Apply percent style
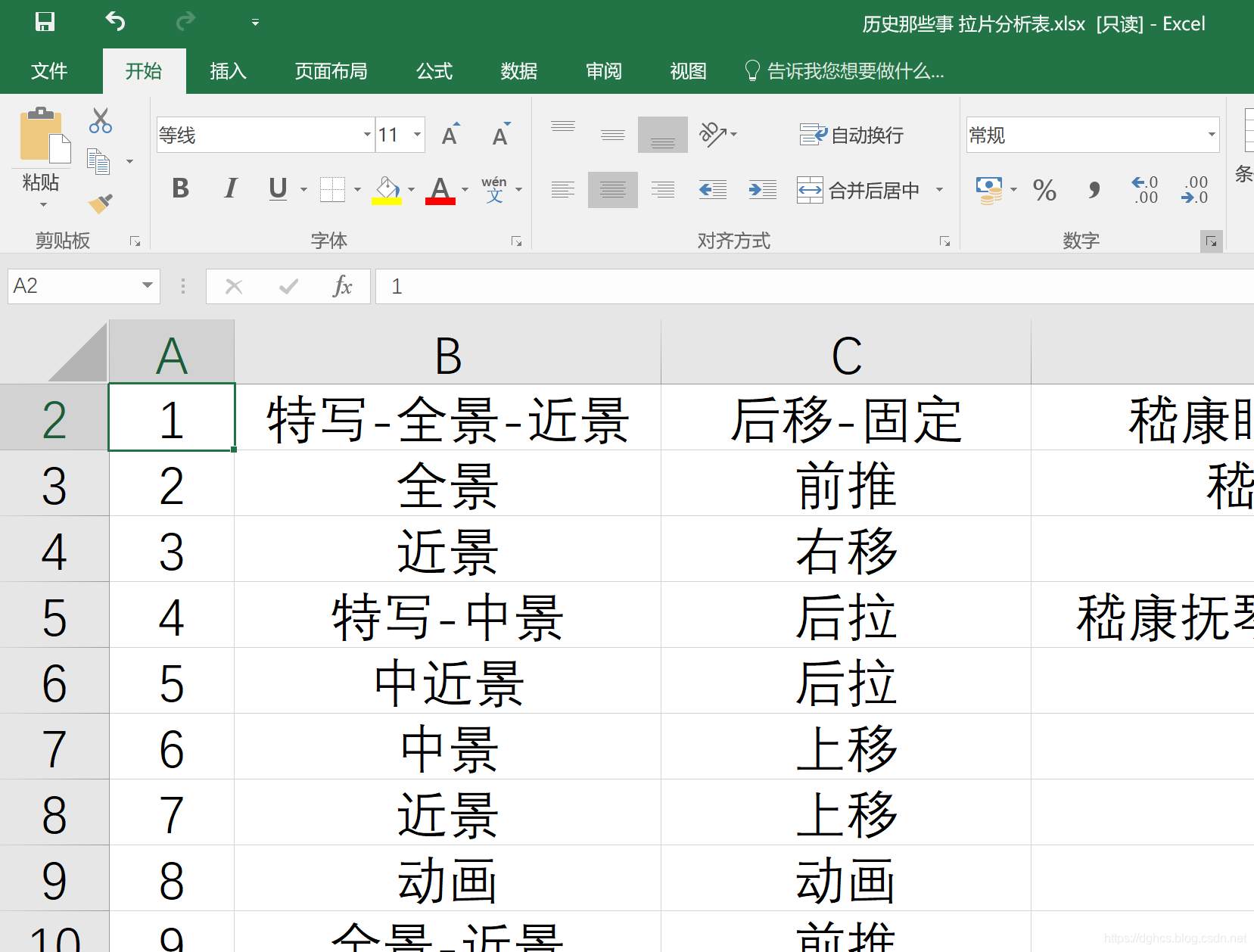This screenshot has height=952, width=1254. point(1044,190)
